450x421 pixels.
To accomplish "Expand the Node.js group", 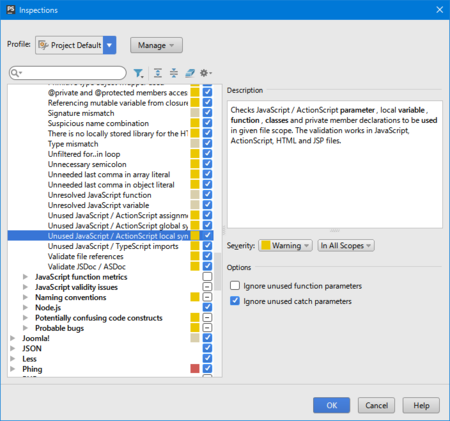I will tap(25, 307).
